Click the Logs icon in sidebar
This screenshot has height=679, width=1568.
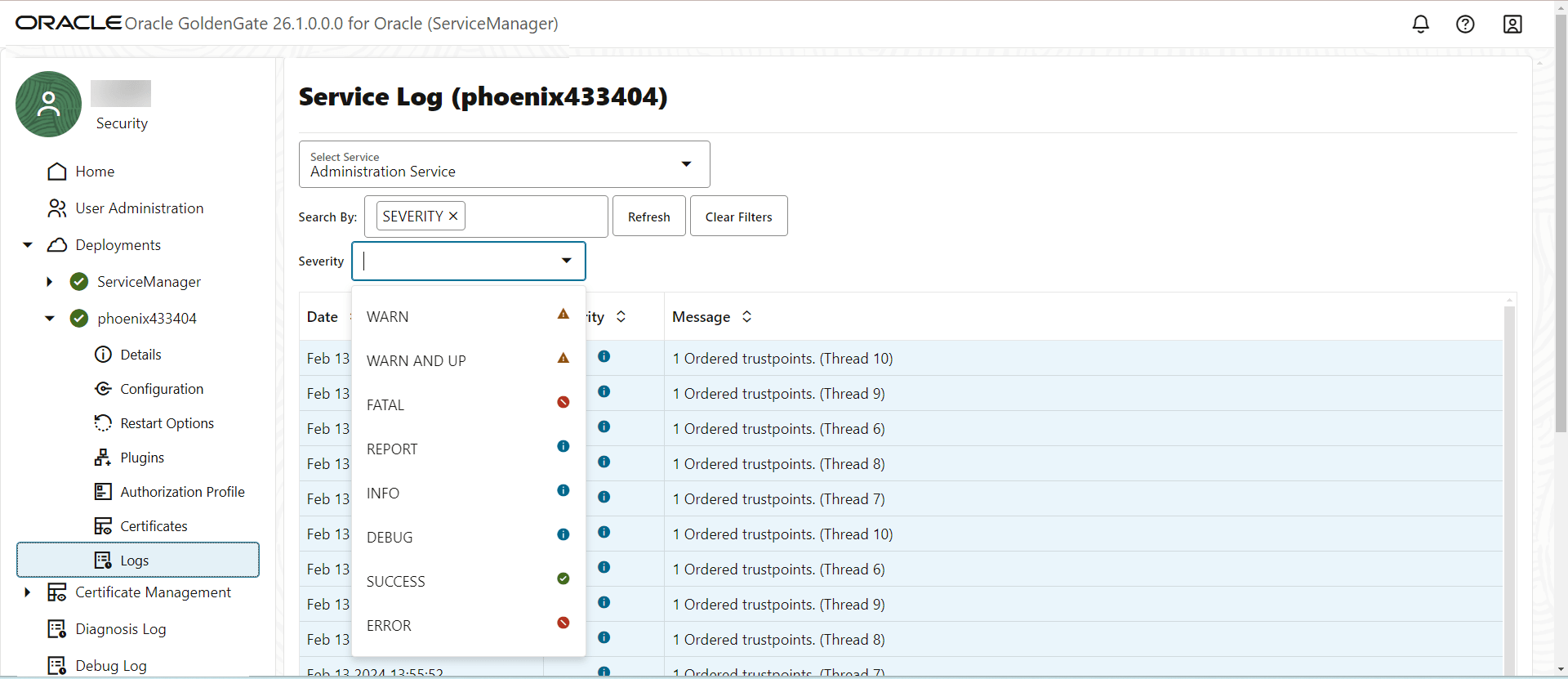coord(103,561)
